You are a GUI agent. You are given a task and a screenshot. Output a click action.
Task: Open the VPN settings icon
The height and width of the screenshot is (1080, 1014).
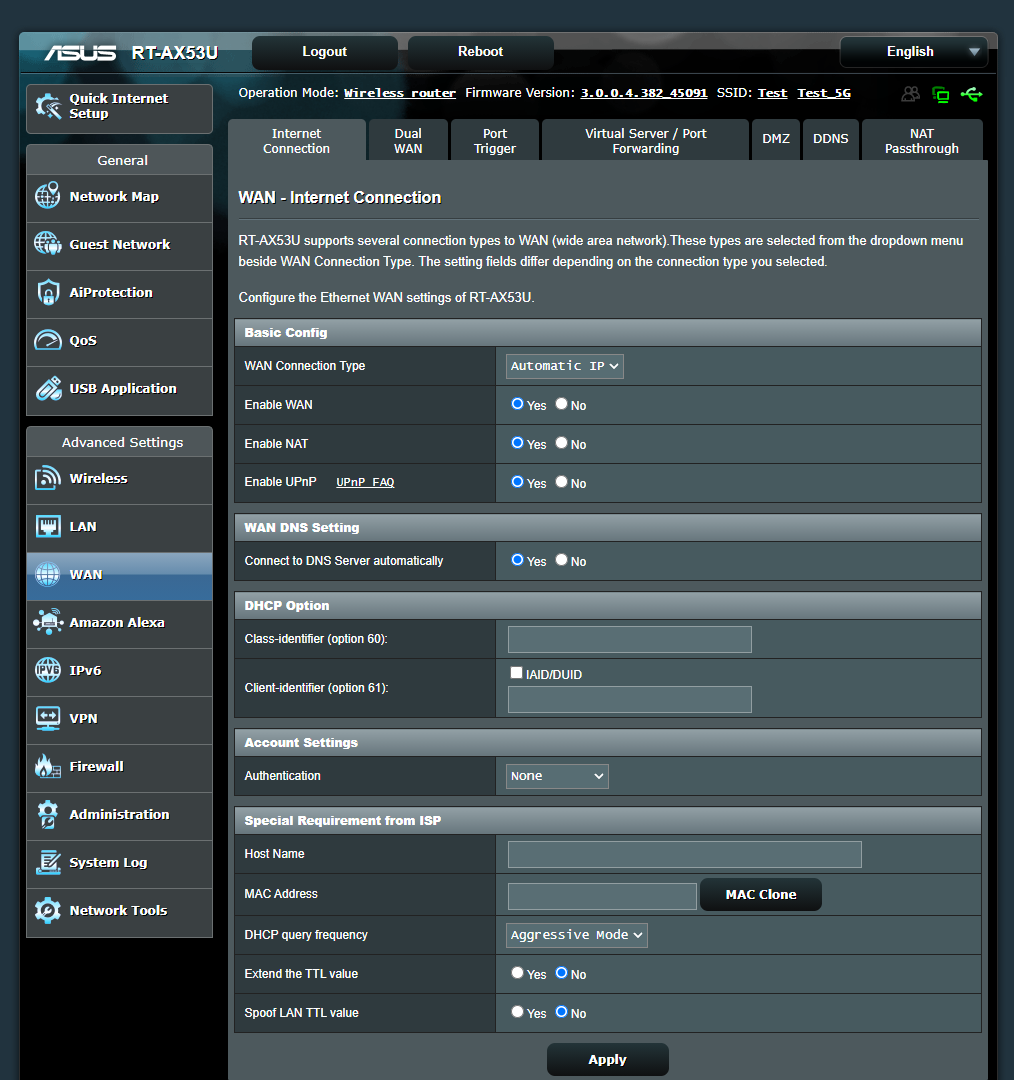coord(48,718)
